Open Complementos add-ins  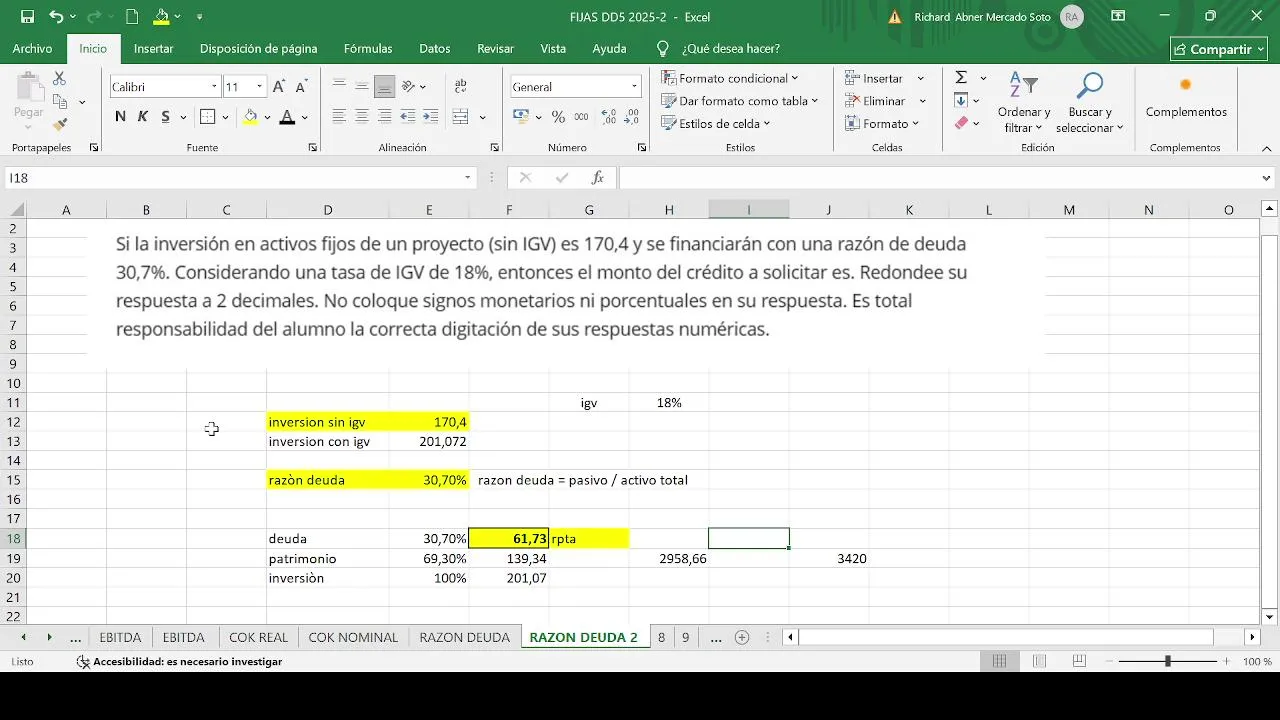pos(1186,96)
